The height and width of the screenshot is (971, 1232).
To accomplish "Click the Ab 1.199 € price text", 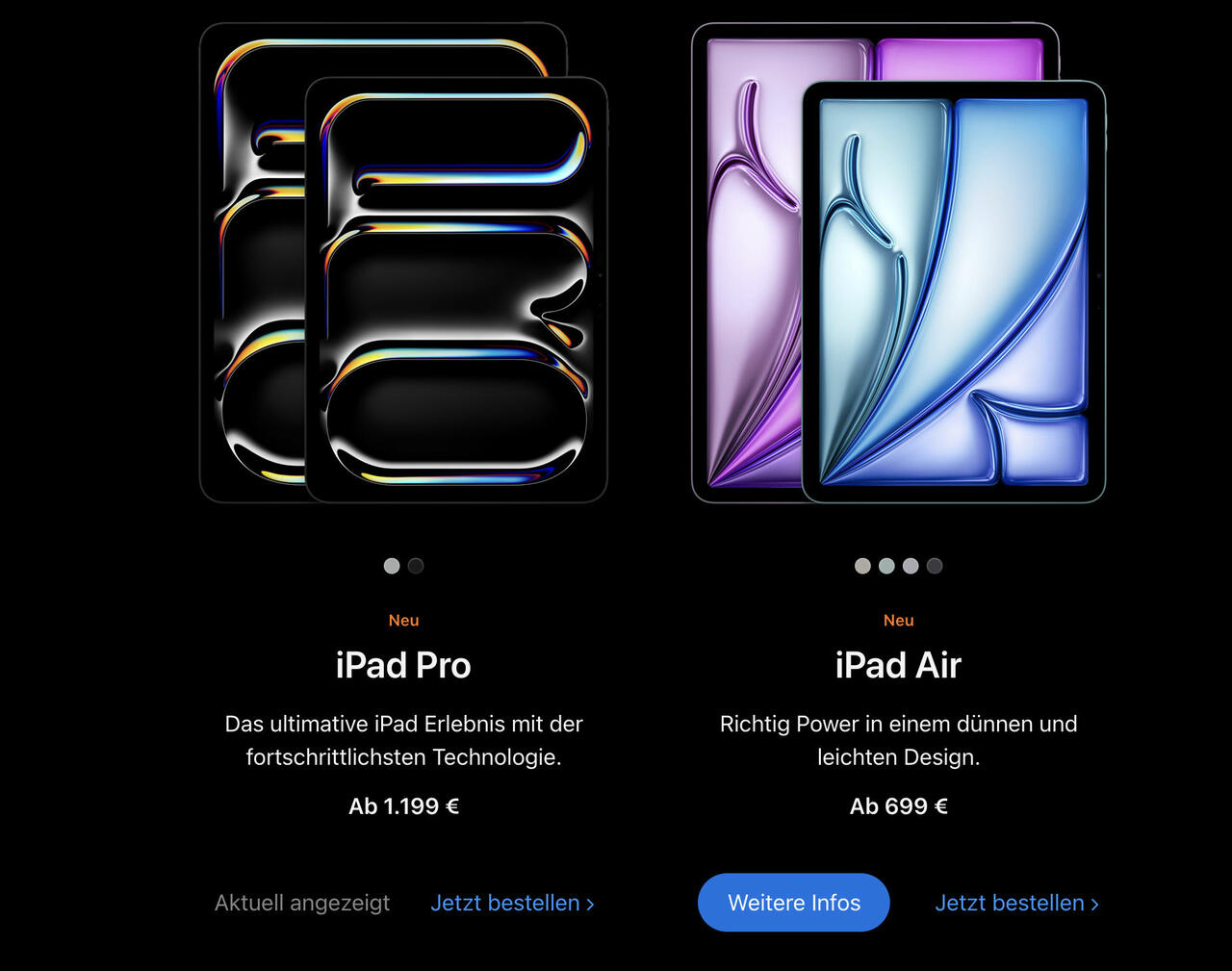I will coord(403,806).
